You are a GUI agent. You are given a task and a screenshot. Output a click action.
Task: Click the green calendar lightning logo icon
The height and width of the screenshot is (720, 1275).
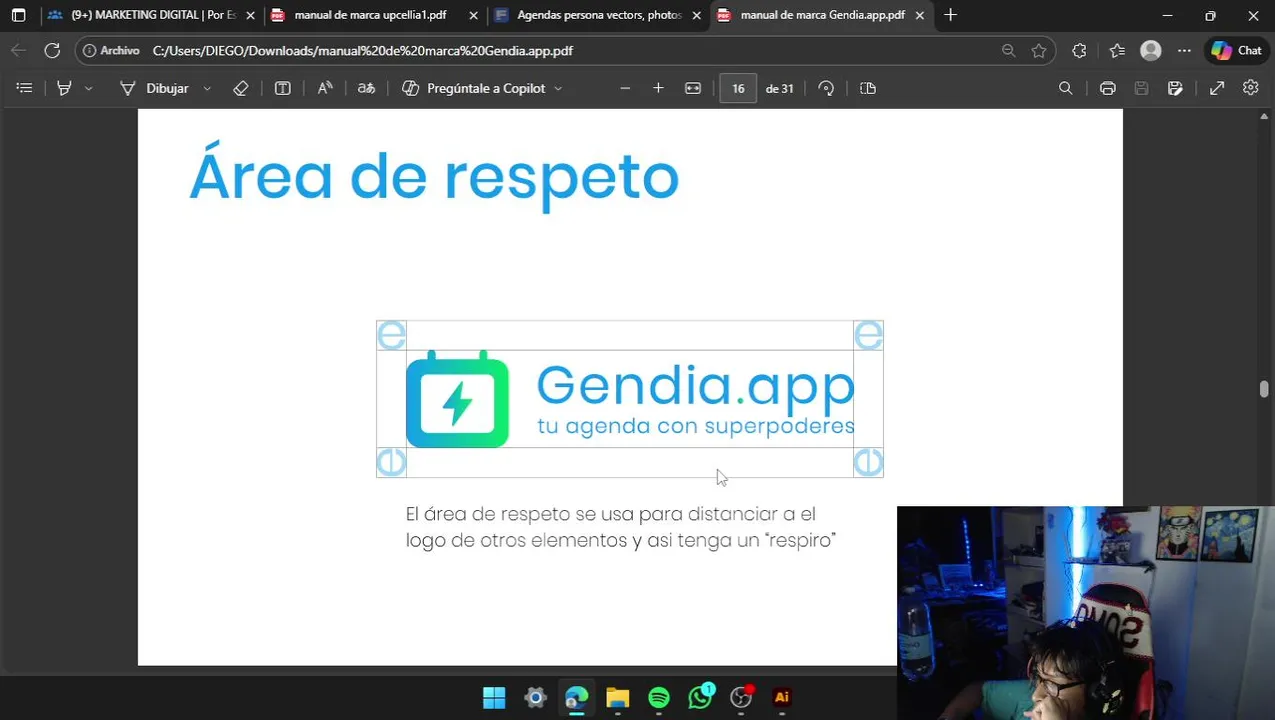pyautogui.click(x=457, y=399)
